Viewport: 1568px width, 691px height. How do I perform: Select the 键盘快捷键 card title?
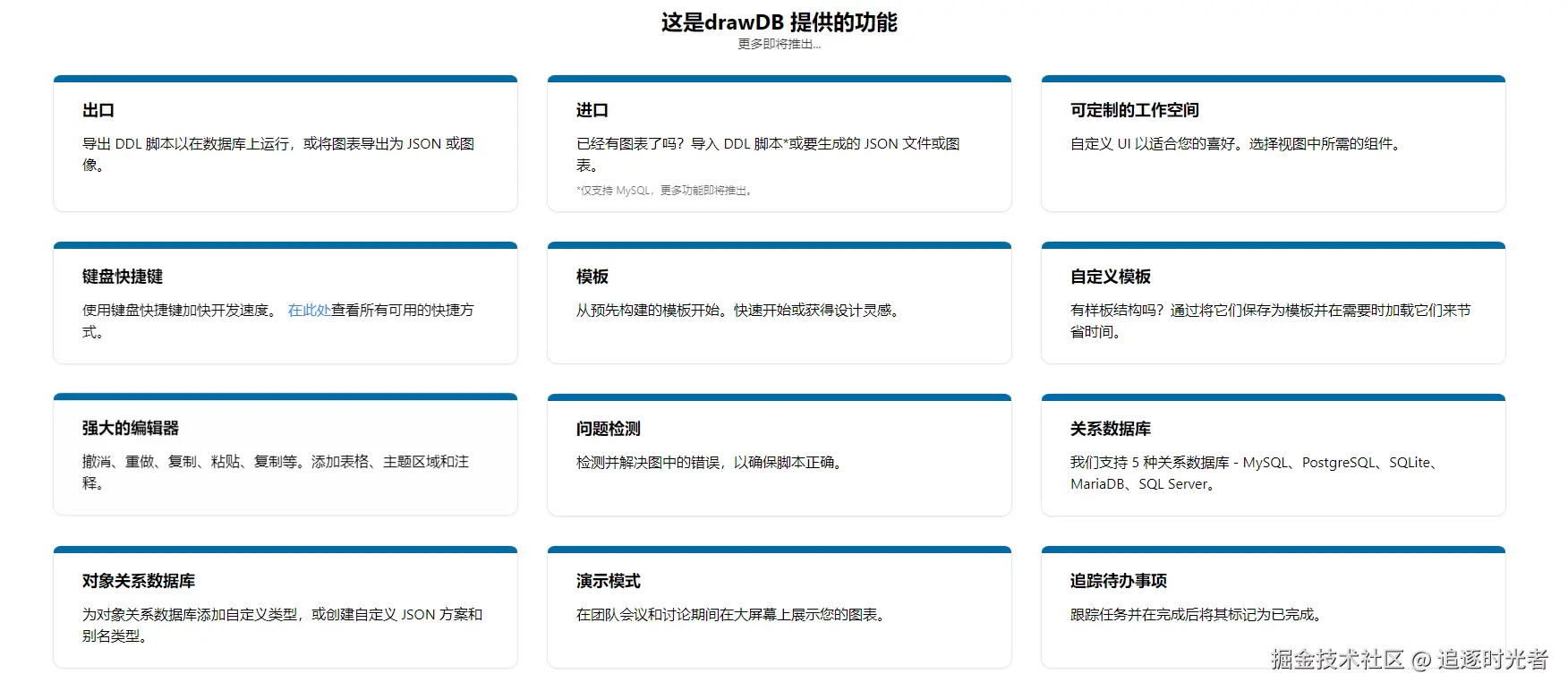(123, 277)
